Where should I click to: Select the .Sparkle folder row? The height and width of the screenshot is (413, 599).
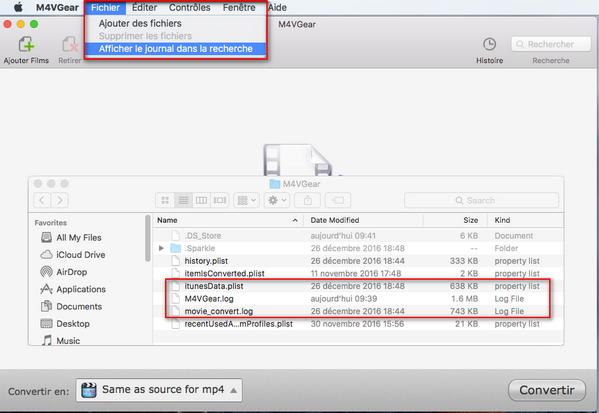(358, 248)
